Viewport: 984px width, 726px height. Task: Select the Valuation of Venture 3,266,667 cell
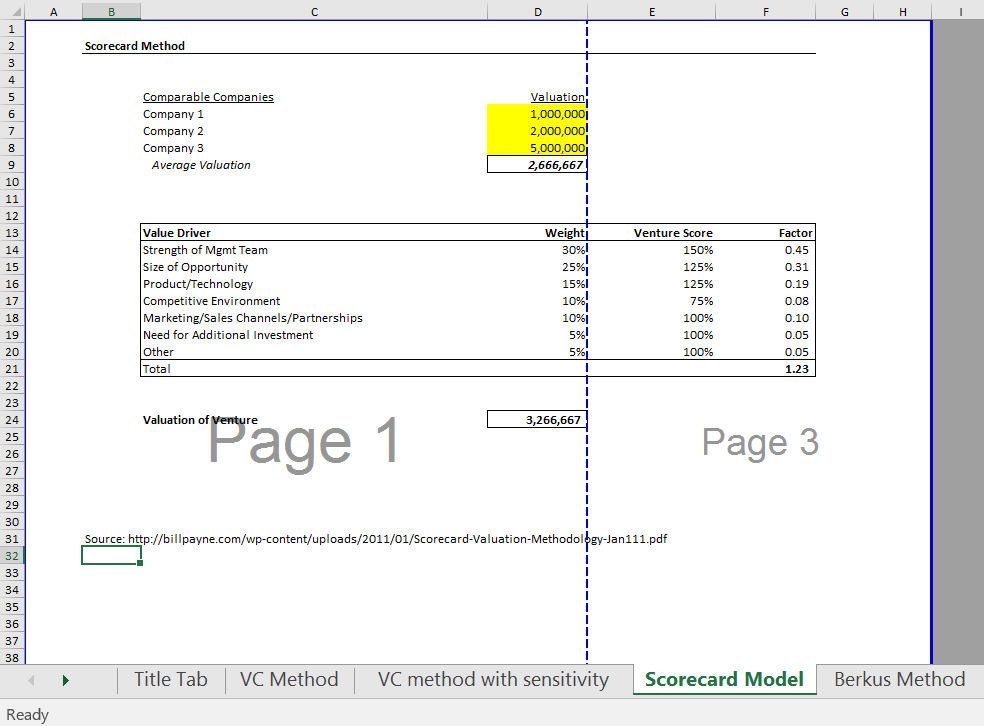click(537, 419)
